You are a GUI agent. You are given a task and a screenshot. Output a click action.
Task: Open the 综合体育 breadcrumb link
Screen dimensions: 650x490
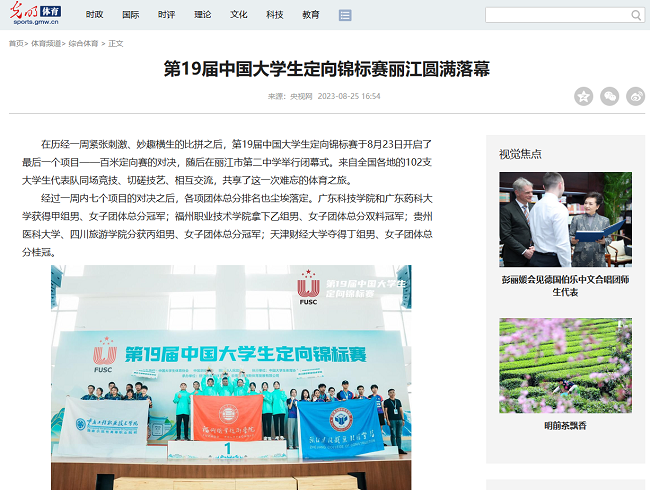pyautogui.click(x=83, y=44)
